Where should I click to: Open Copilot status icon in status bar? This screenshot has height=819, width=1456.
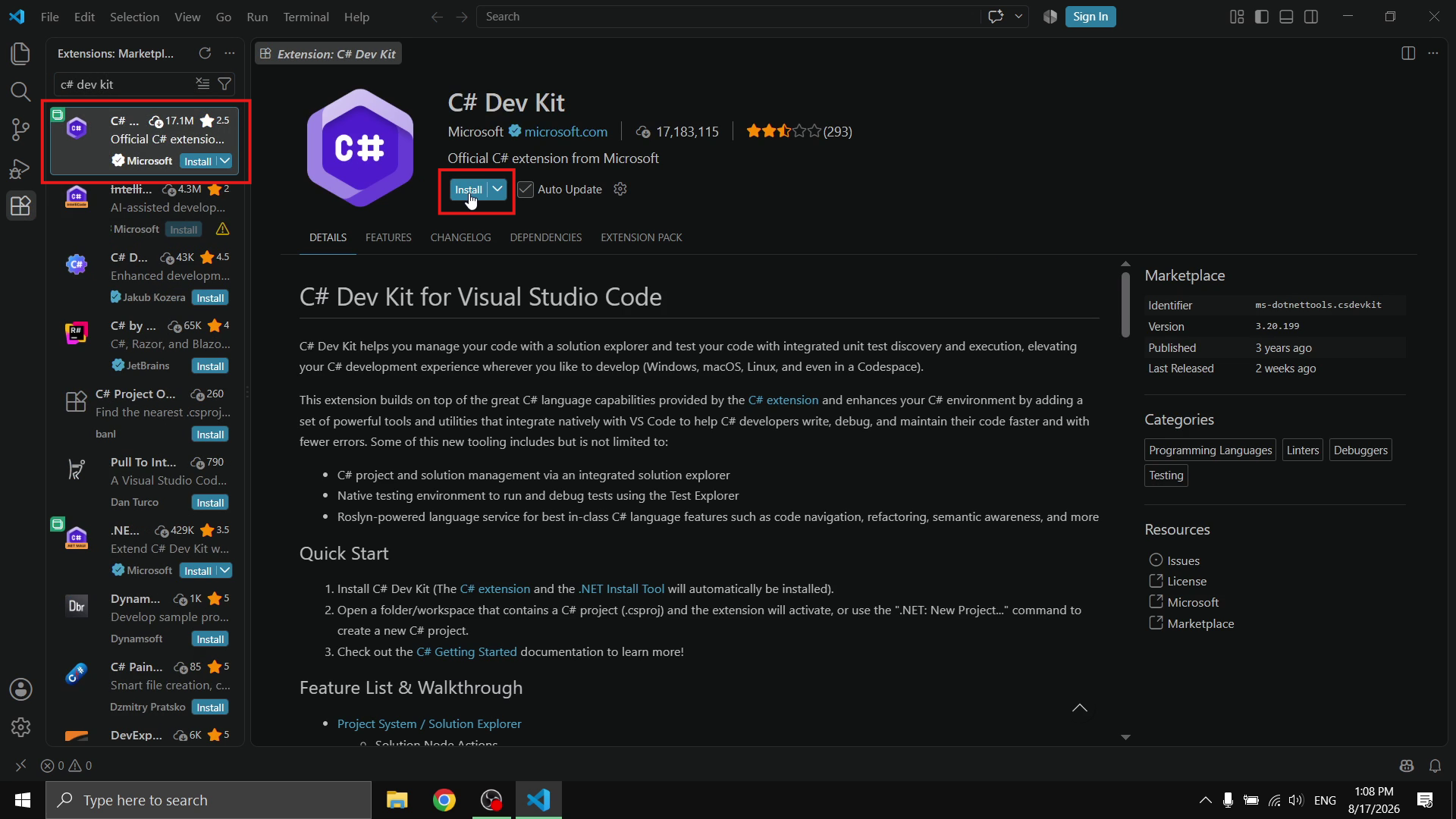1407,765
